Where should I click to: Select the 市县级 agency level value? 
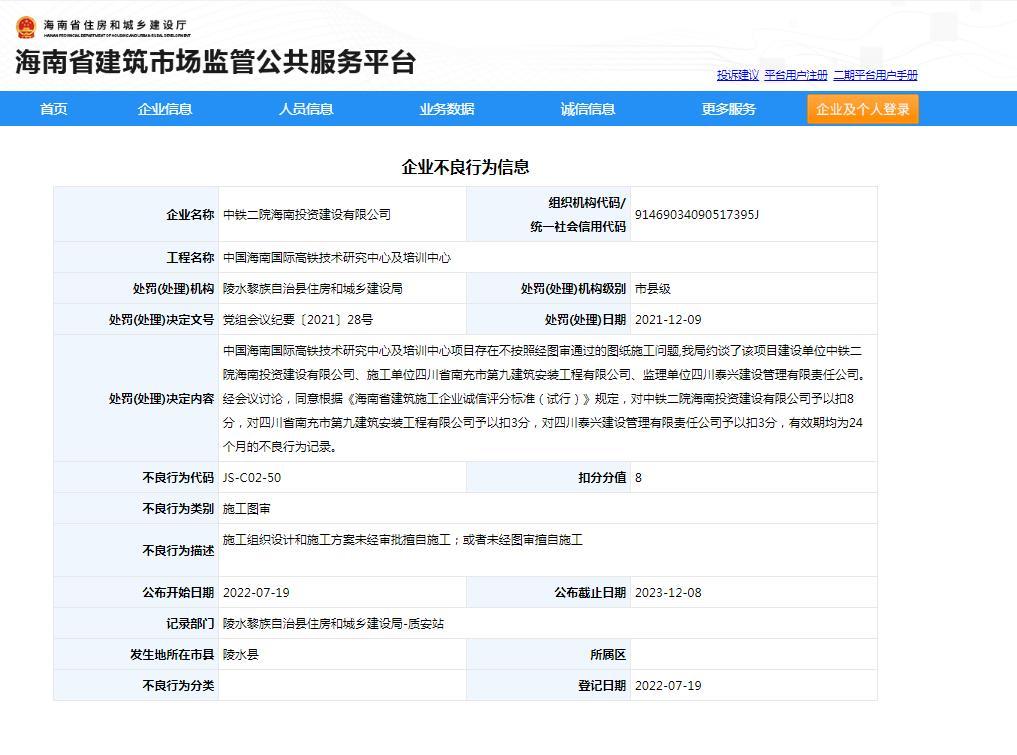pyautogui.click(x=652, y=289)
